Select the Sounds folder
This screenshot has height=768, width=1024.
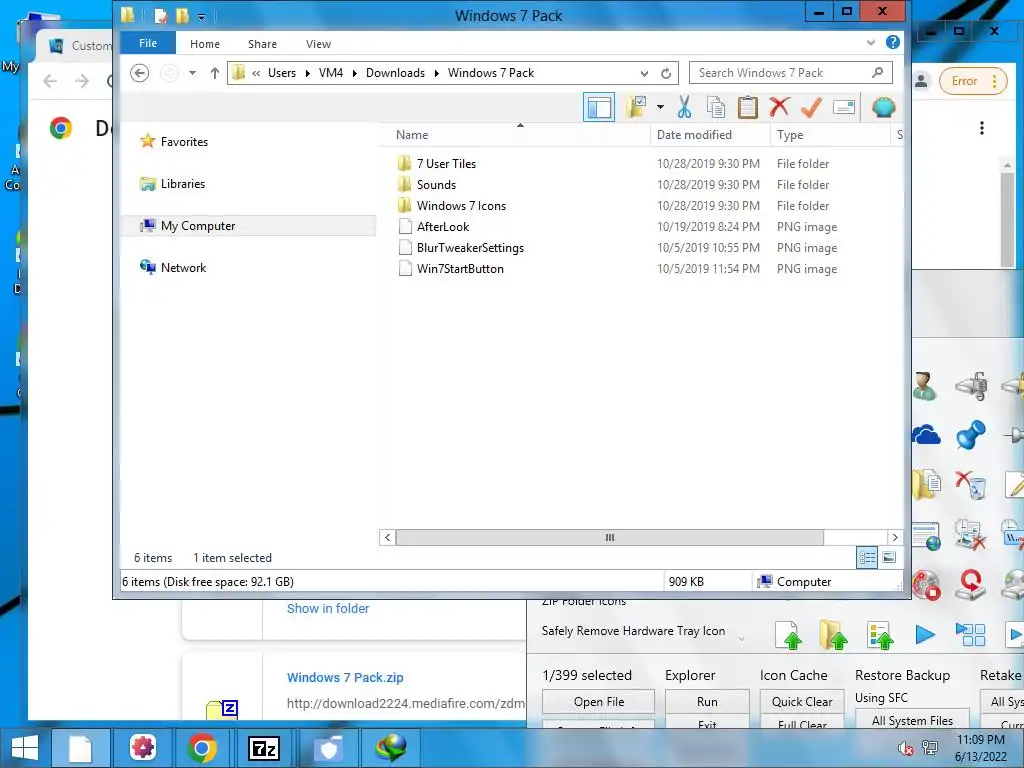tap(436, 185)
